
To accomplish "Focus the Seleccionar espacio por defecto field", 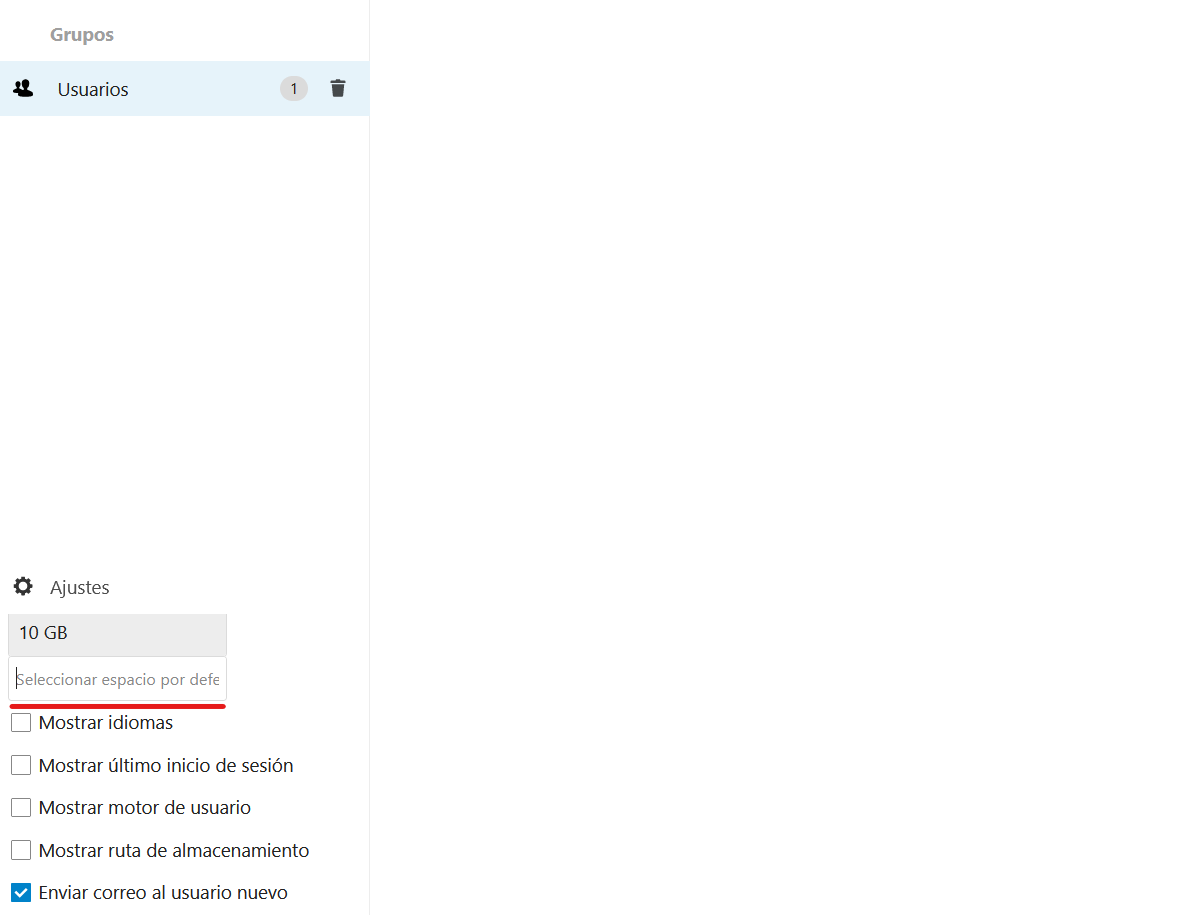I will (118, 679).
